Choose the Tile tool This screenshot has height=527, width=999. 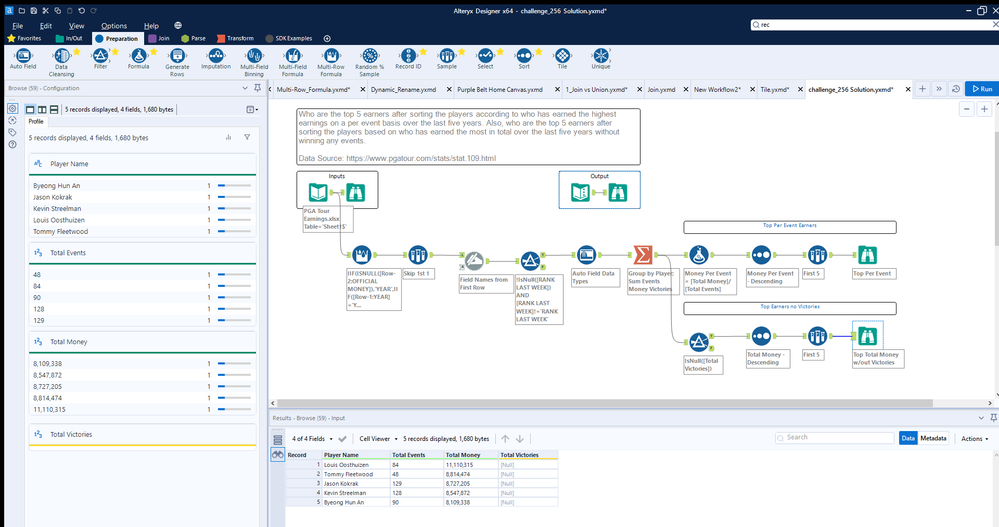(x=562, y=59)
